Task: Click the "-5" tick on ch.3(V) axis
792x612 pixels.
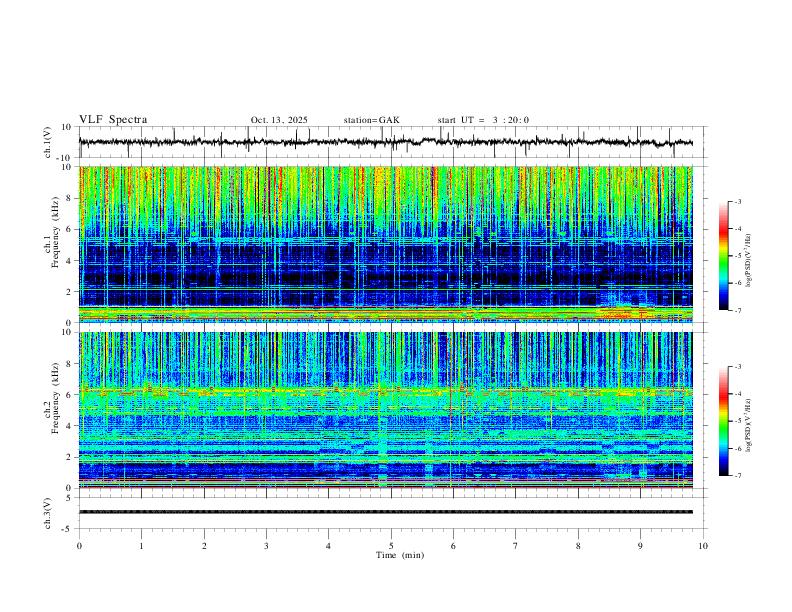Action: [68, 529]
